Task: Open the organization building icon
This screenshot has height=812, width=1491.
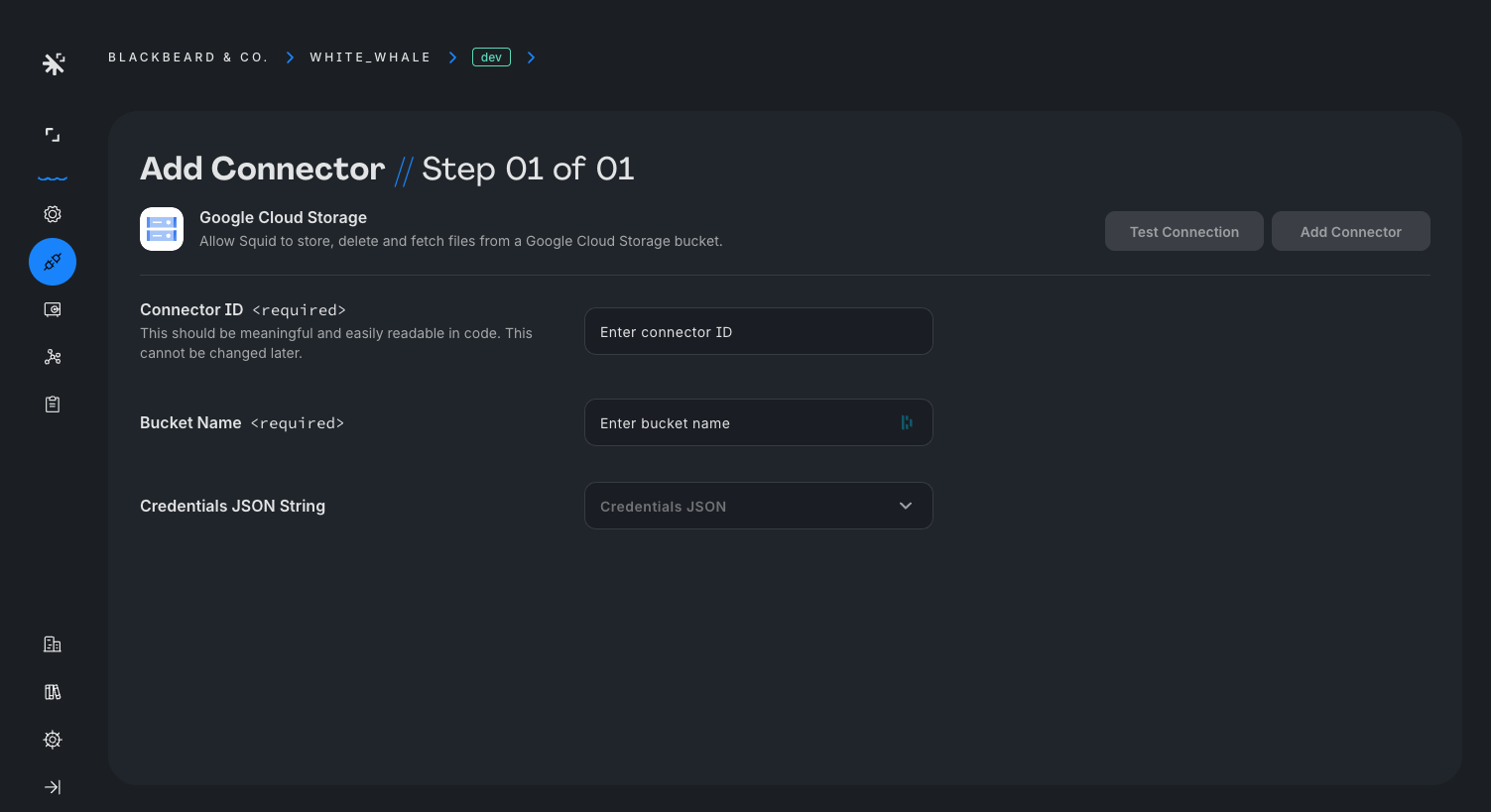Action: tap(53, 644)
